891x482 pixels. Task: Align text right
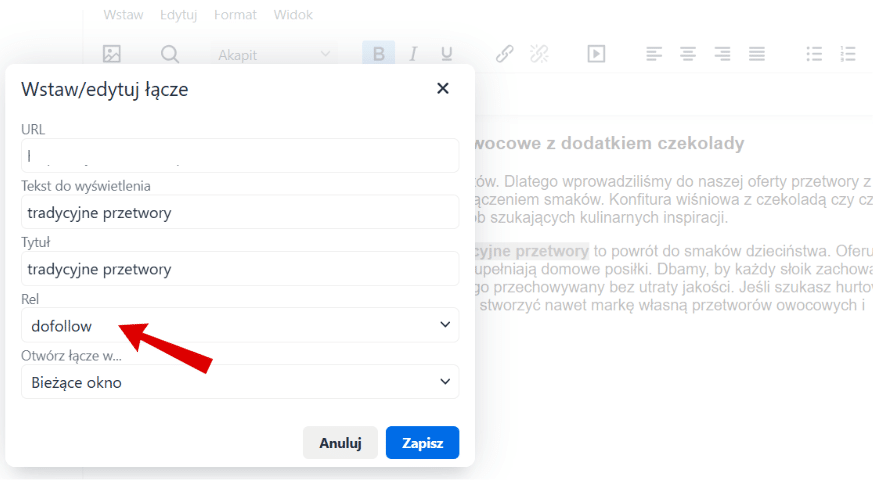point(722,54)
